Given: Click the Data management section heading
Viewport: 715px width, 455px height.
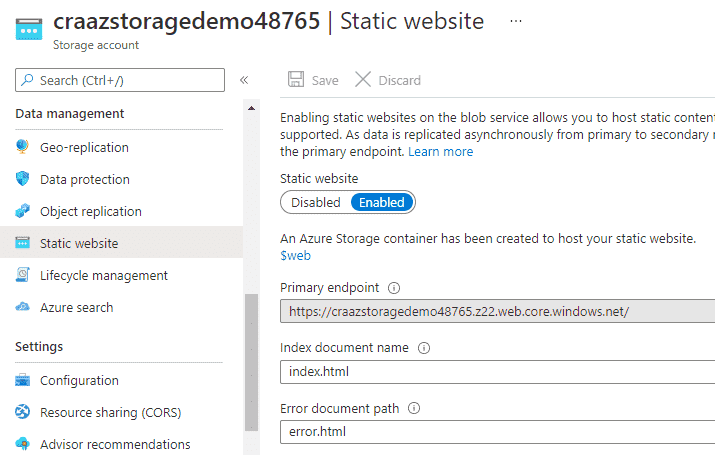Looking at the screenshot, I should (x=69, y=114).
